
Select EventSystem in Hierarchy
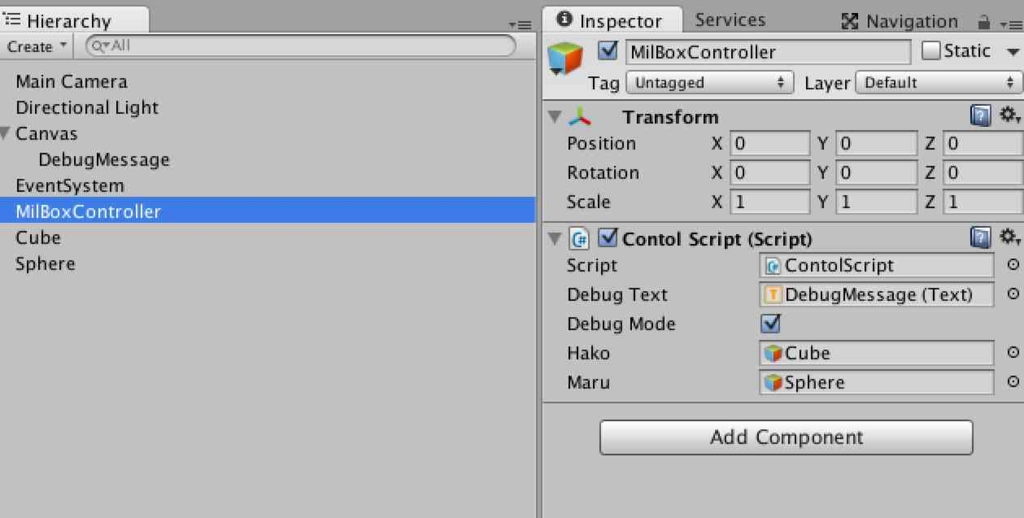click(70, 186)
